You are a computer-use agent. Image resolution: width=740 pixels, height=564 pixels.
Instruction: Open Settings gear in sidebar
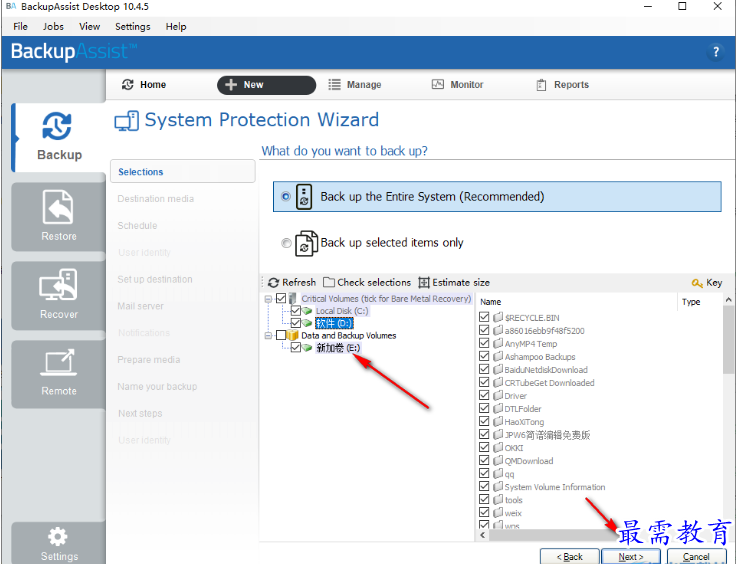coord(59,543)
